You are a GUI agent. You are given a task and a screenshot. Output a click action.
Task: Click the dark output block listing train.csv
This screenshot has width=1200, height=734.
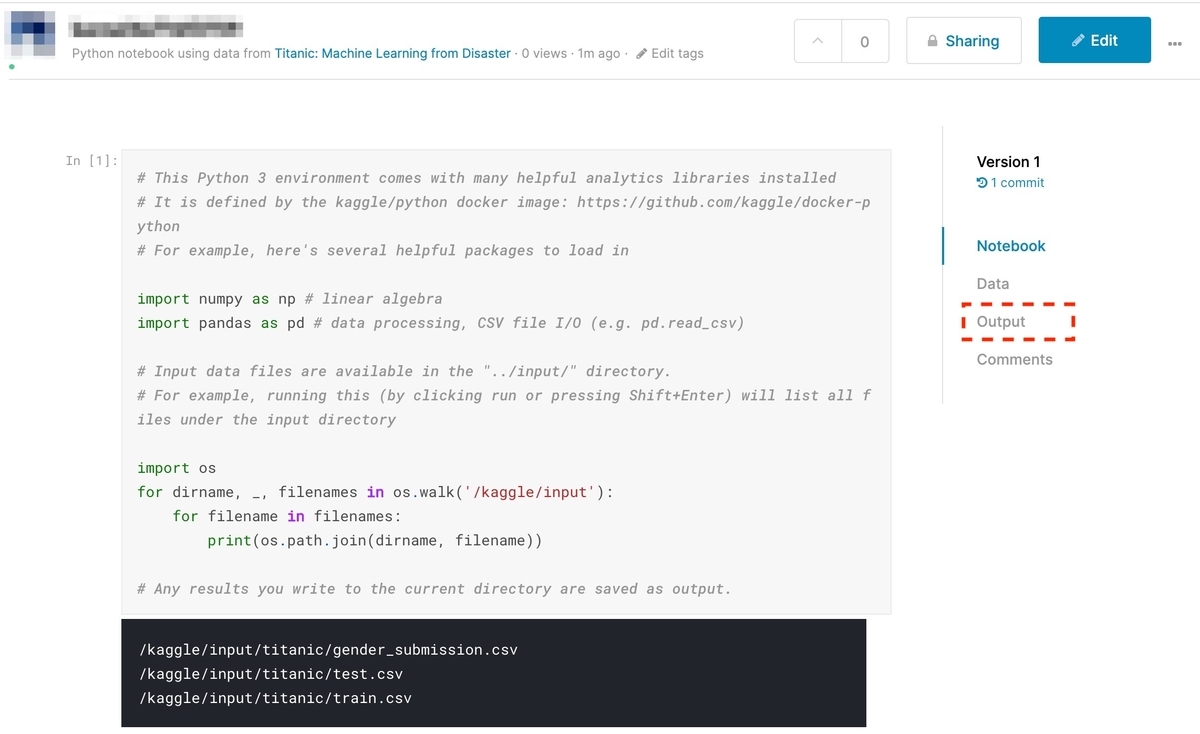pos(494,673)
